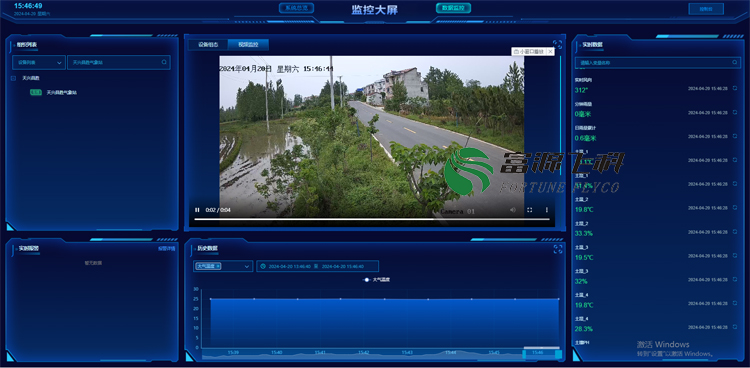Open the device list dropdown selector
750x368 pixels.
tap(39, 62)
